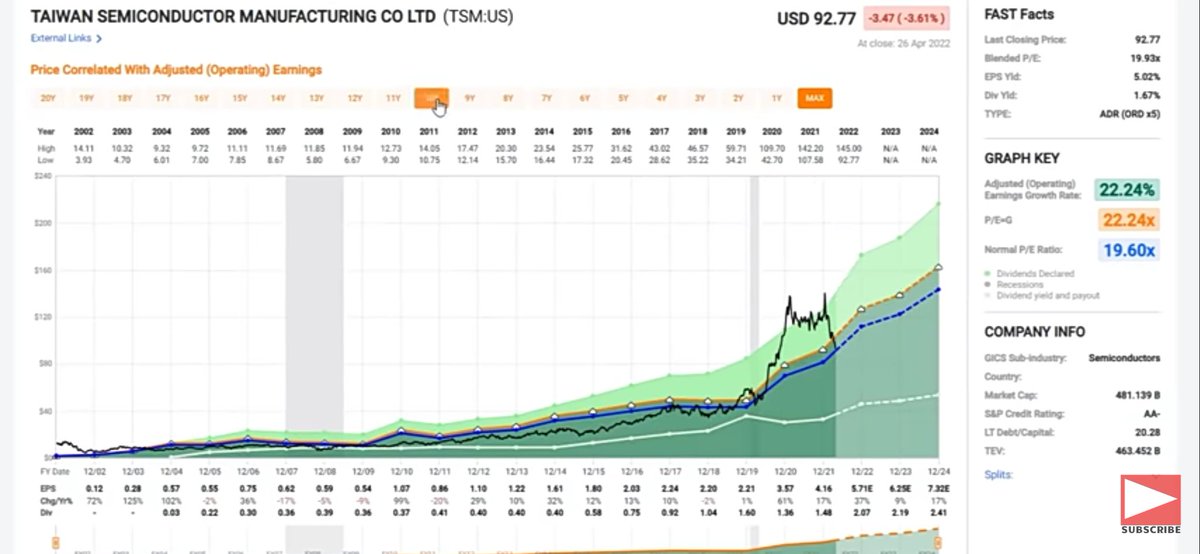
Task: Click the LT Debt/Capital 20.28 value
Action: 1148,432
